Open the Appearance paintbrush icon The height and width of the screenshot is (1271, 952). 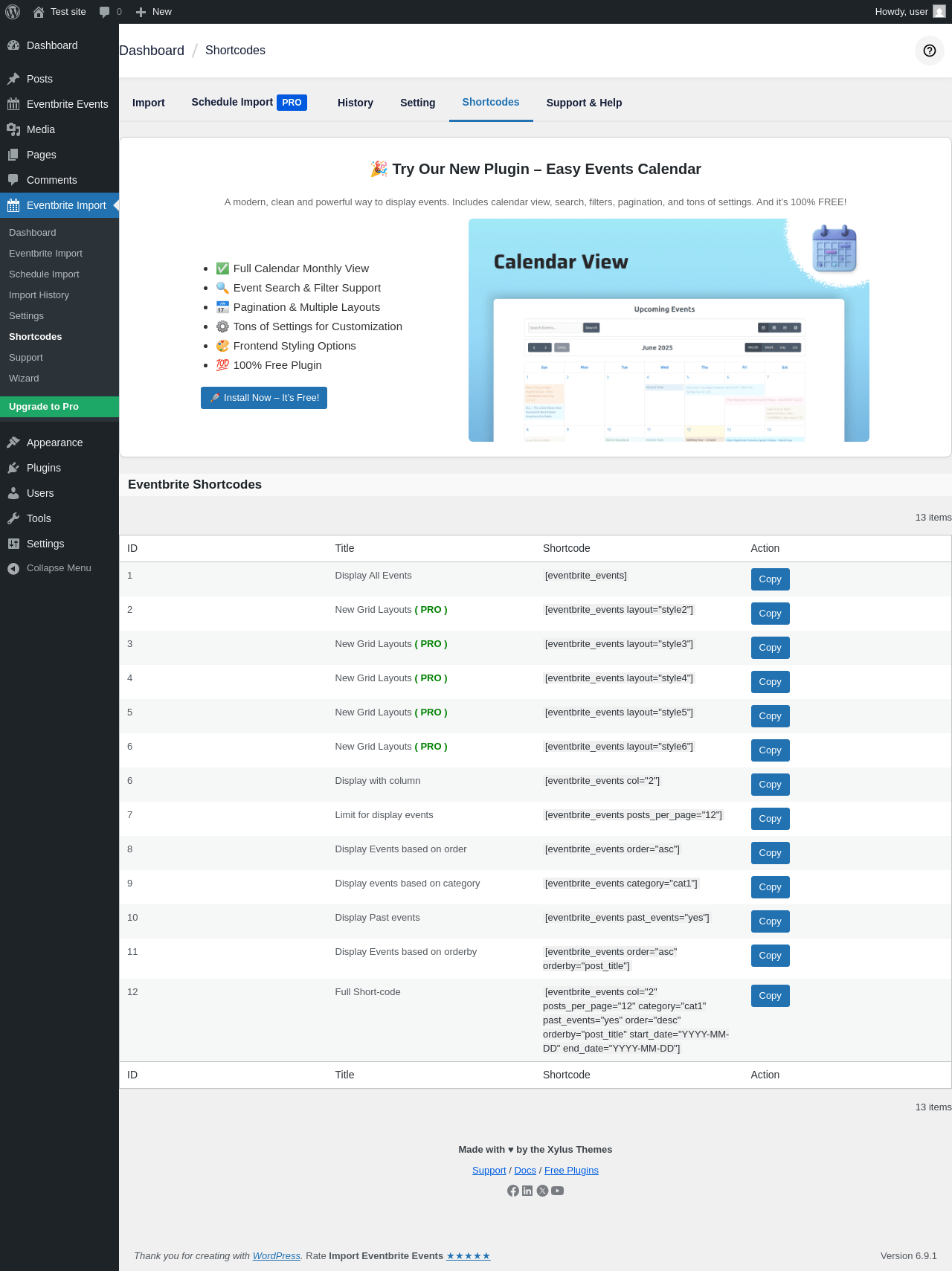pyautogui.click(x=13, y=443)
